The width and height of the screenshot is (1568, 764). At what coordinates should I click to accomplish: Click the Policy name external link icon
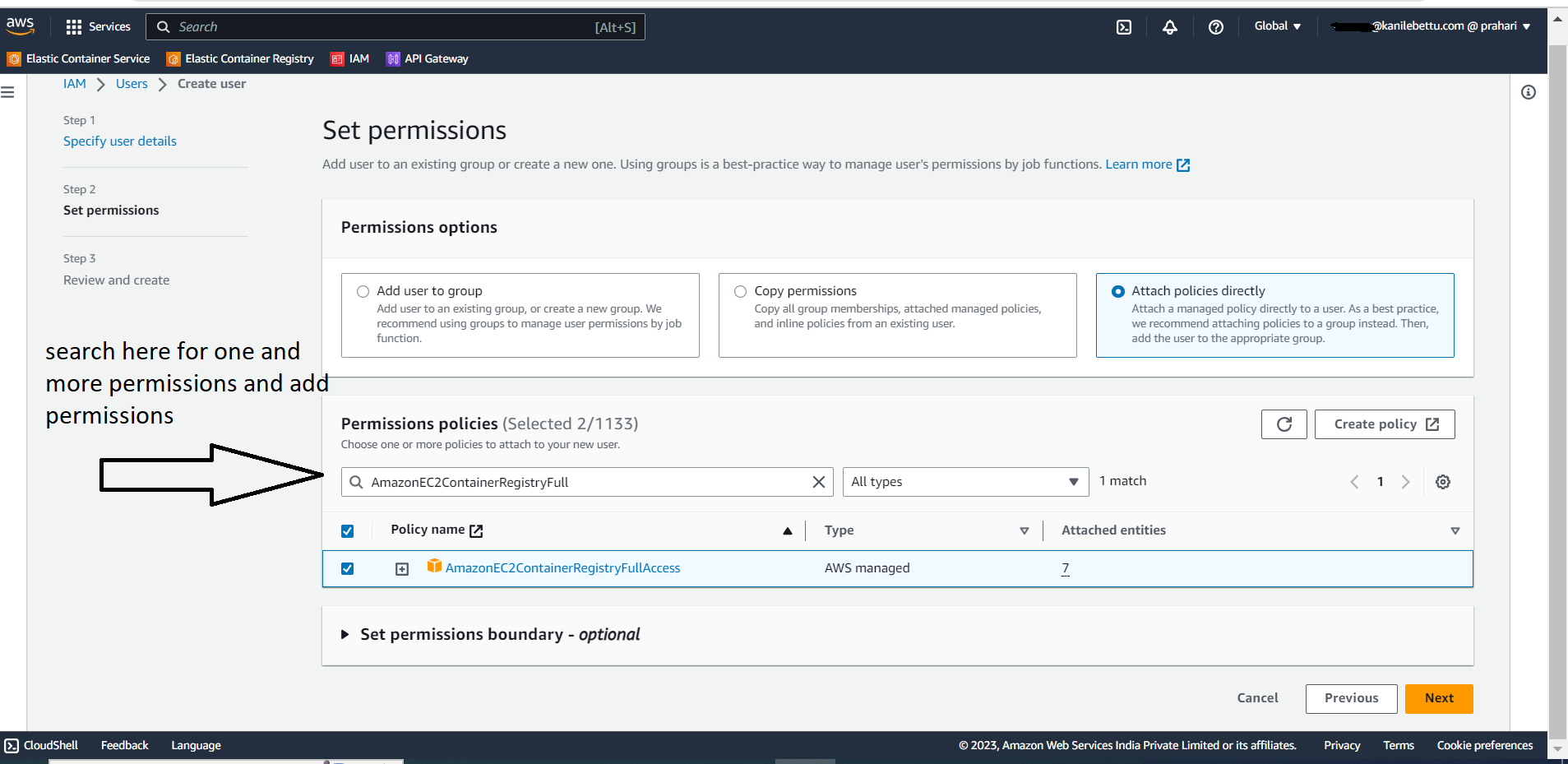[x=476, y=531]
